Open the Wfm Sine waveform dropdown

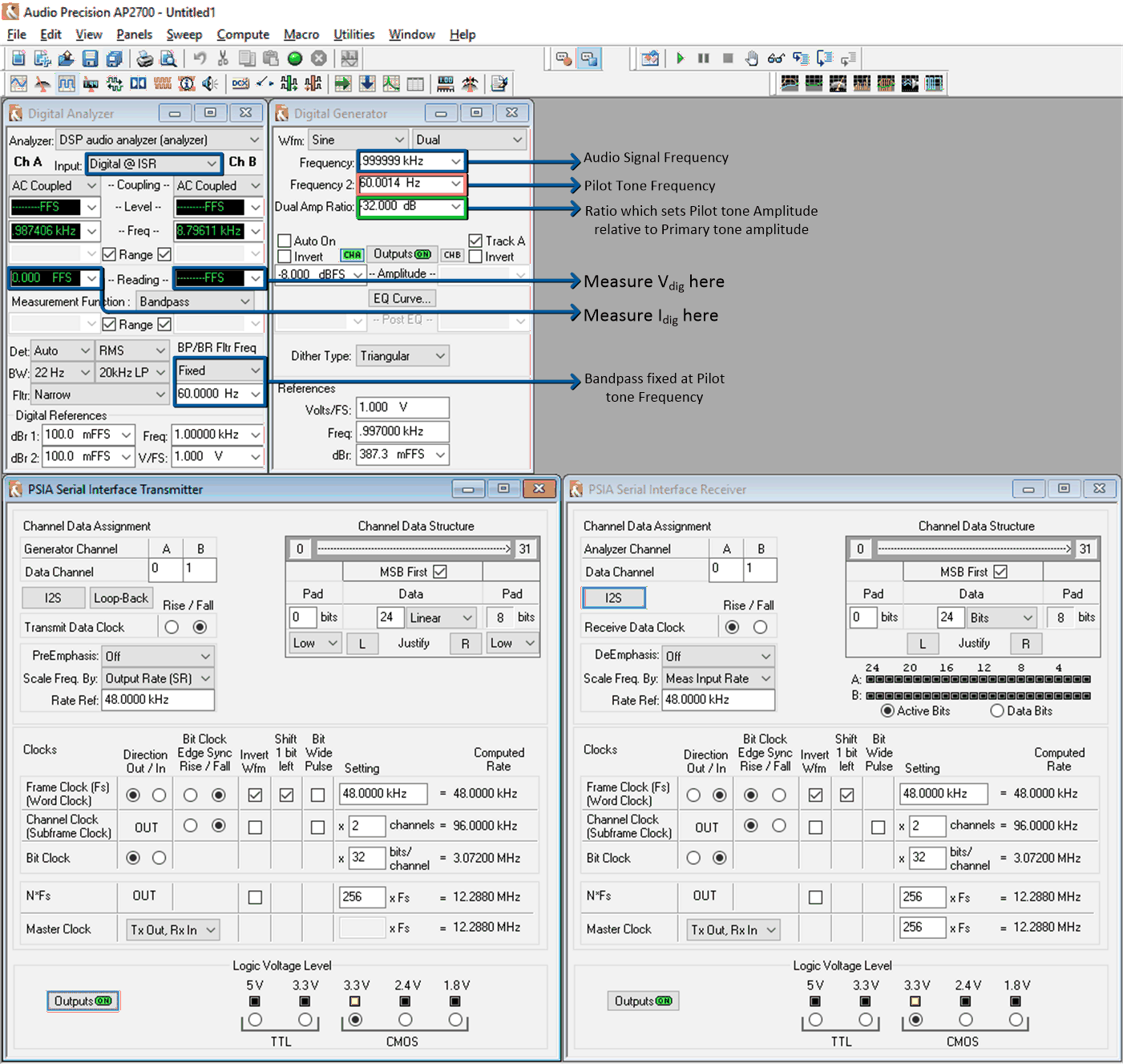click(x=358, y=139)
